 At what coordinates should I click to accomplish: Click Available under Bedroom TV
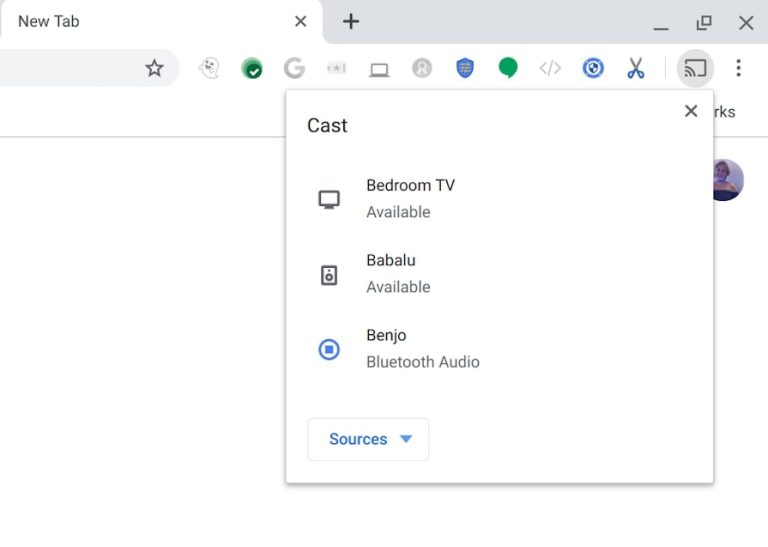[x=398, y=212]
